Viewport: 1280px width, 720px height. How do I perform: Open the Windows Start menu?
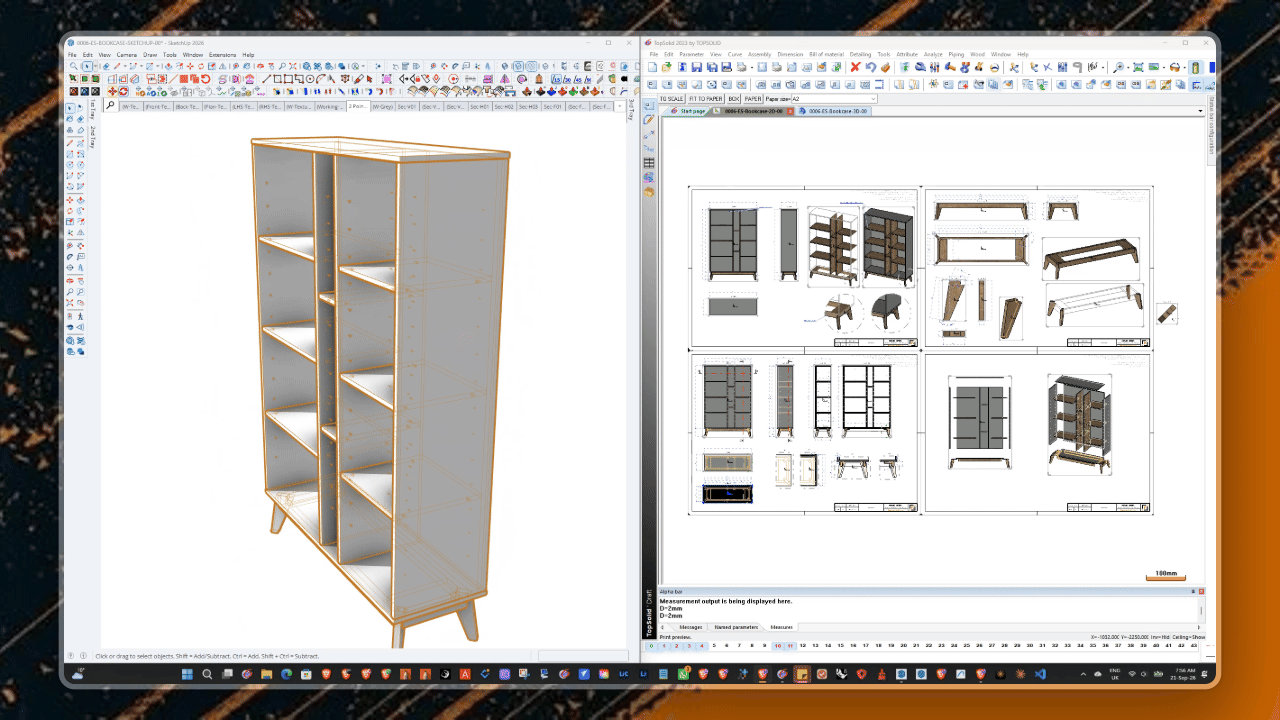tap(187, 675)
